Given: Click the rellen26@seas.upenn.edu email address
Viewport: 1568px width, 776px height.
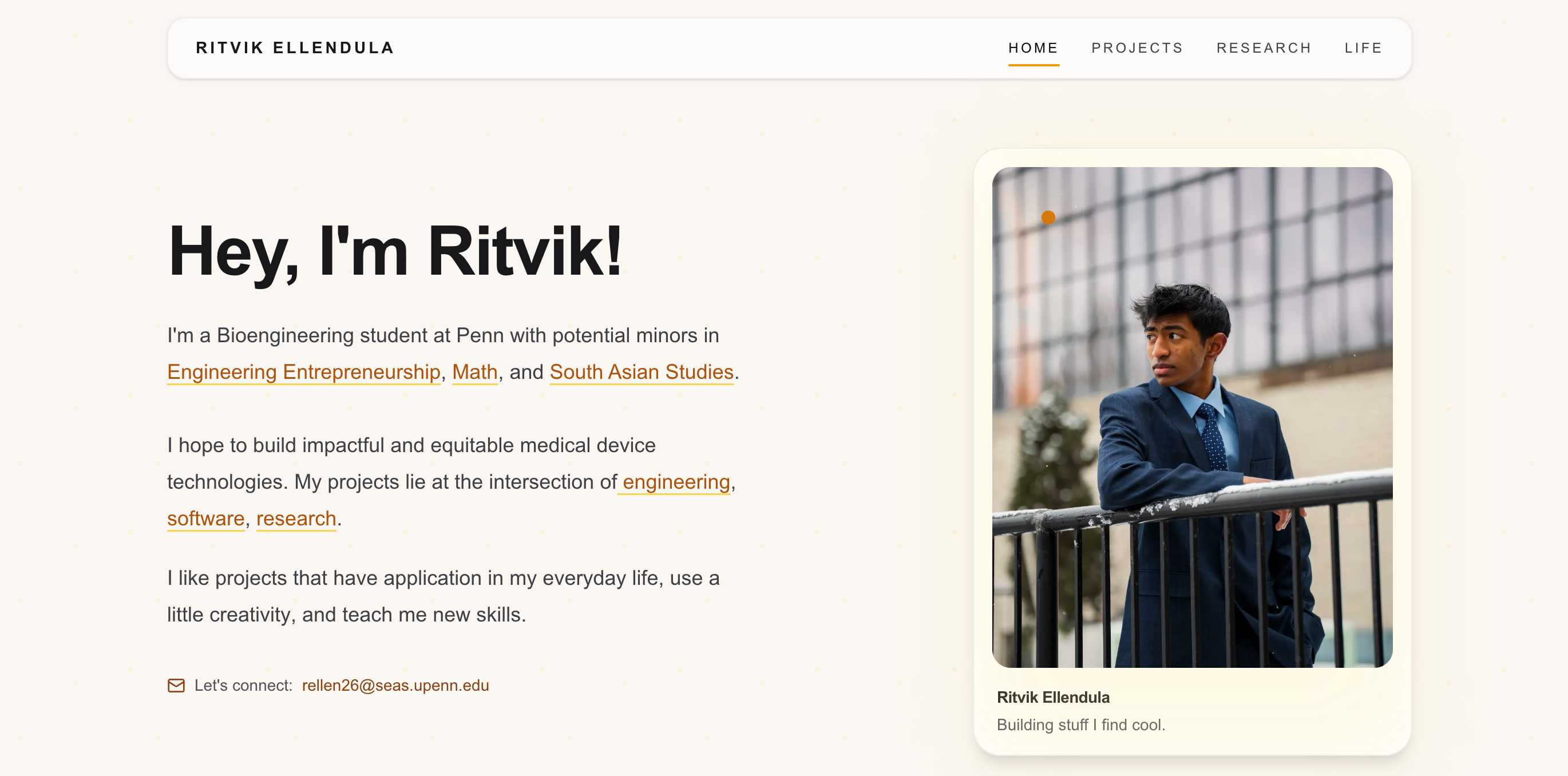Looking at the screenshot, I should (x=395, y=686).
